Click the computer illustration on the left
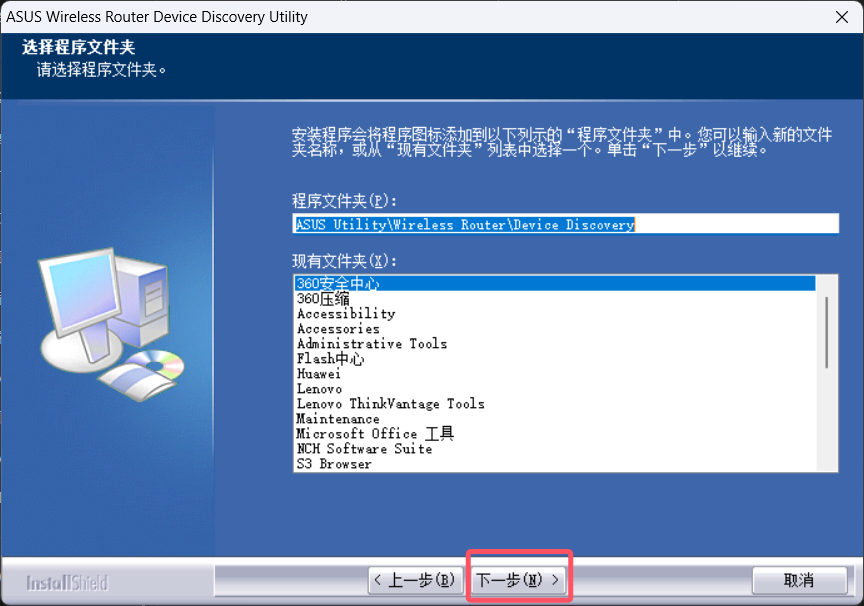864x606 pixels. coord(110,318)
